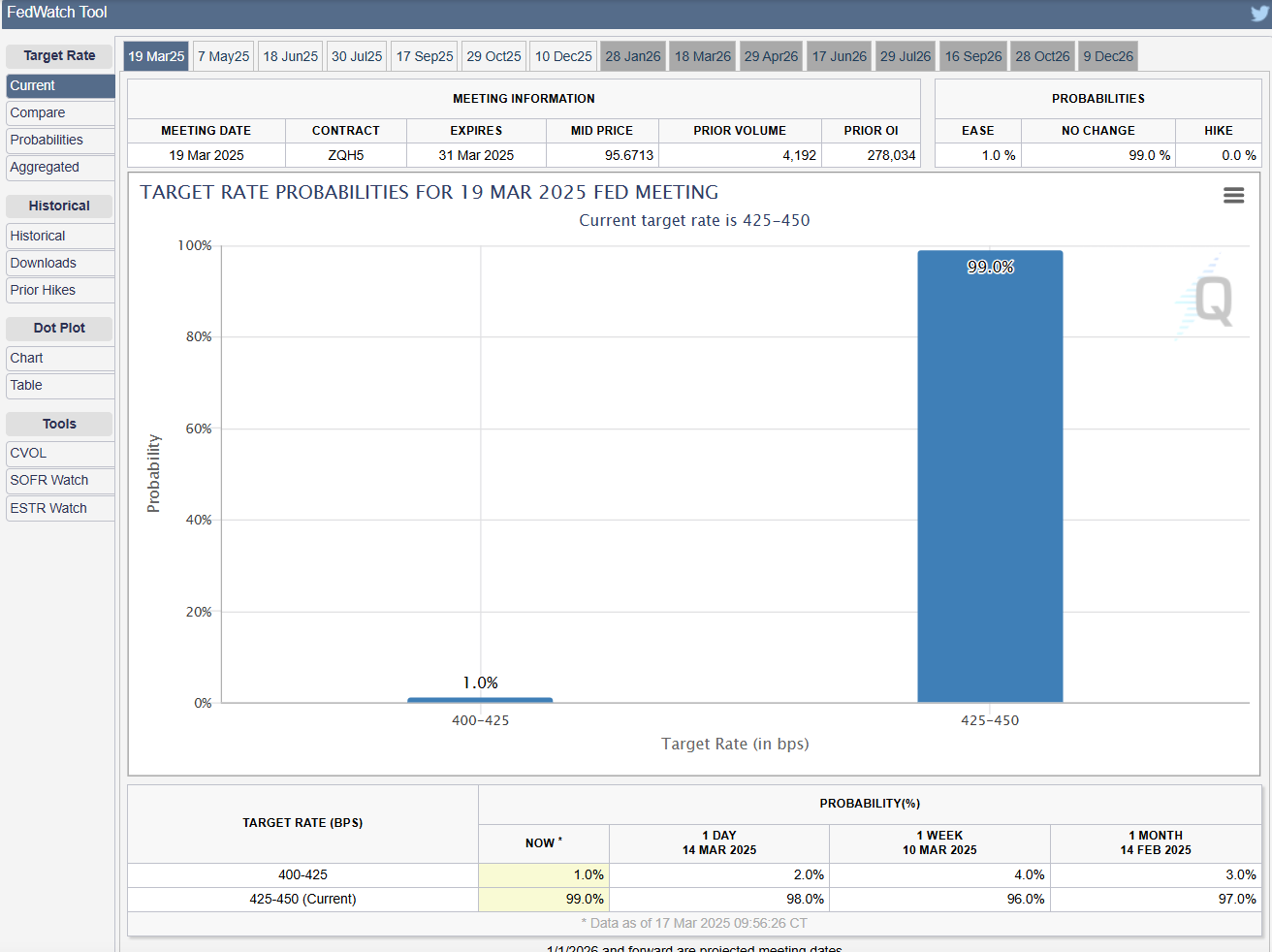
Task: Click the Dot Plot section header
Action: pos(59,328)
